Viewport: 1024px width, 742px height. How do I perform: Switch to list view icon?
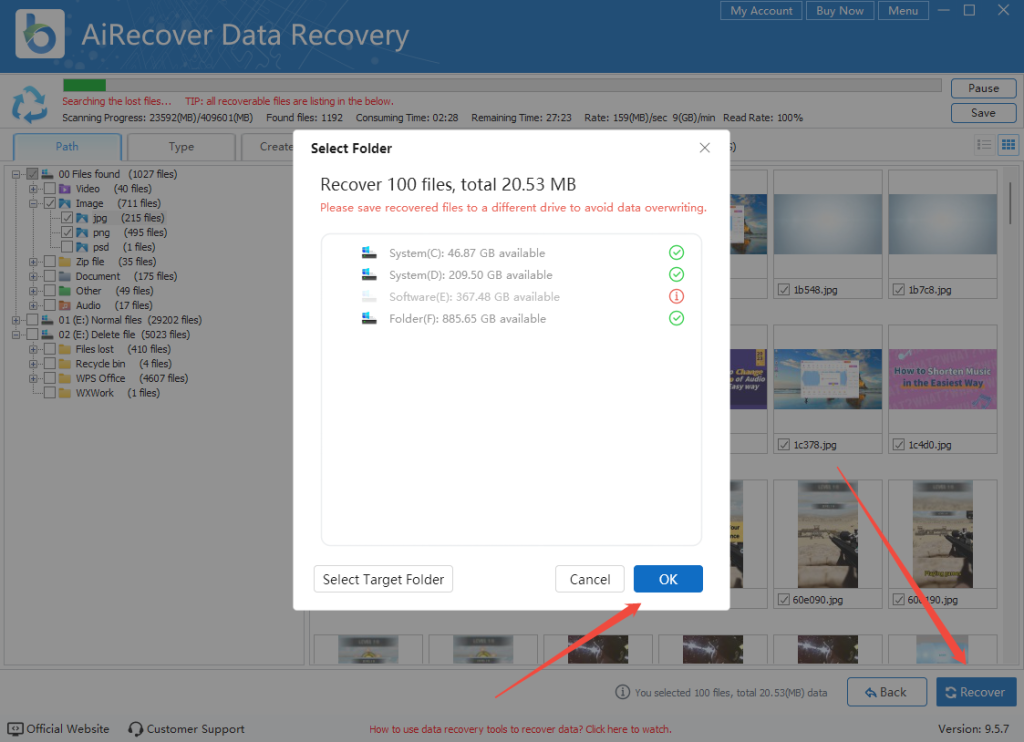coord(984,146)
